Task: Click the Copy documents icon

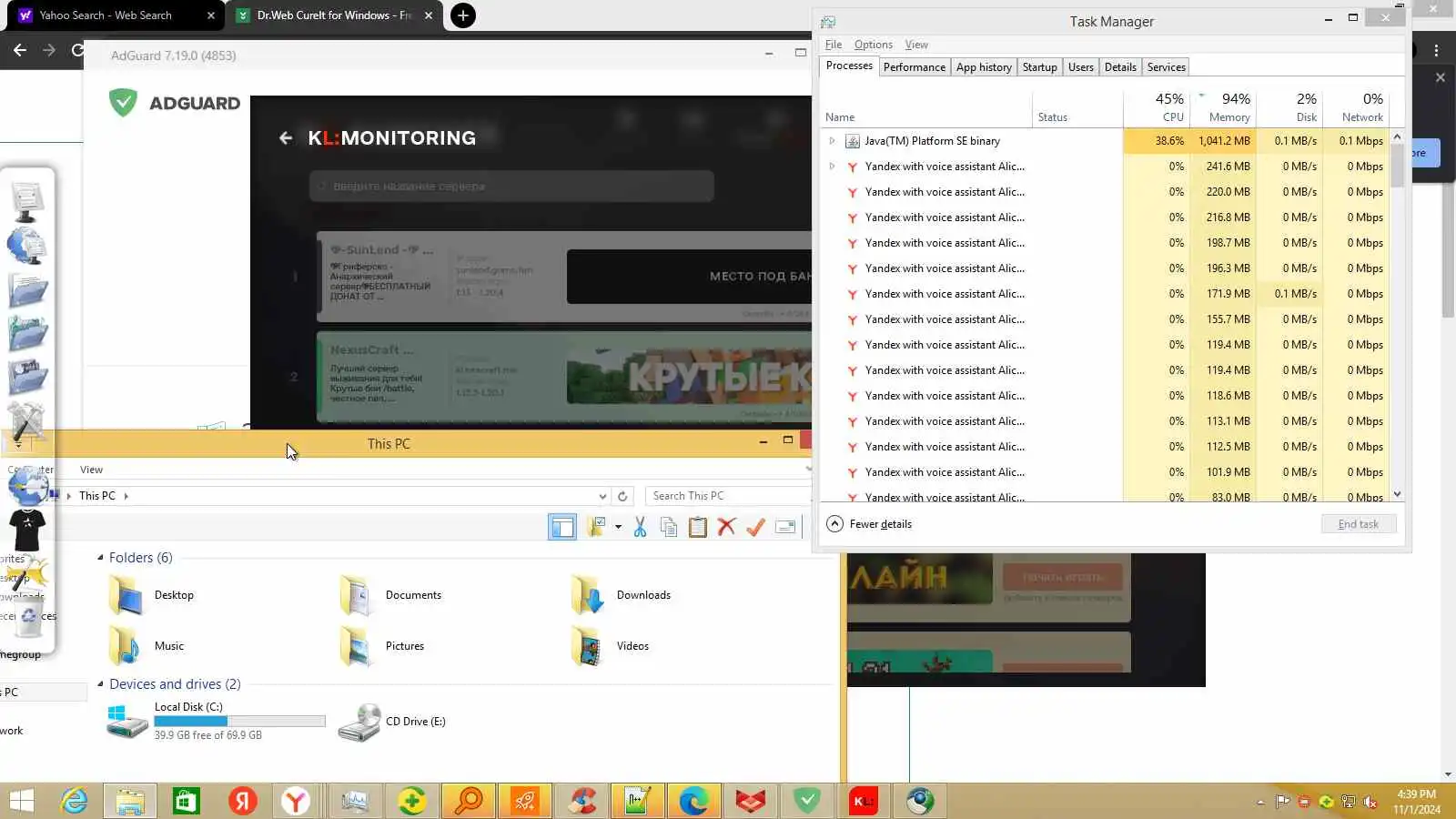Action: [669, 527]
